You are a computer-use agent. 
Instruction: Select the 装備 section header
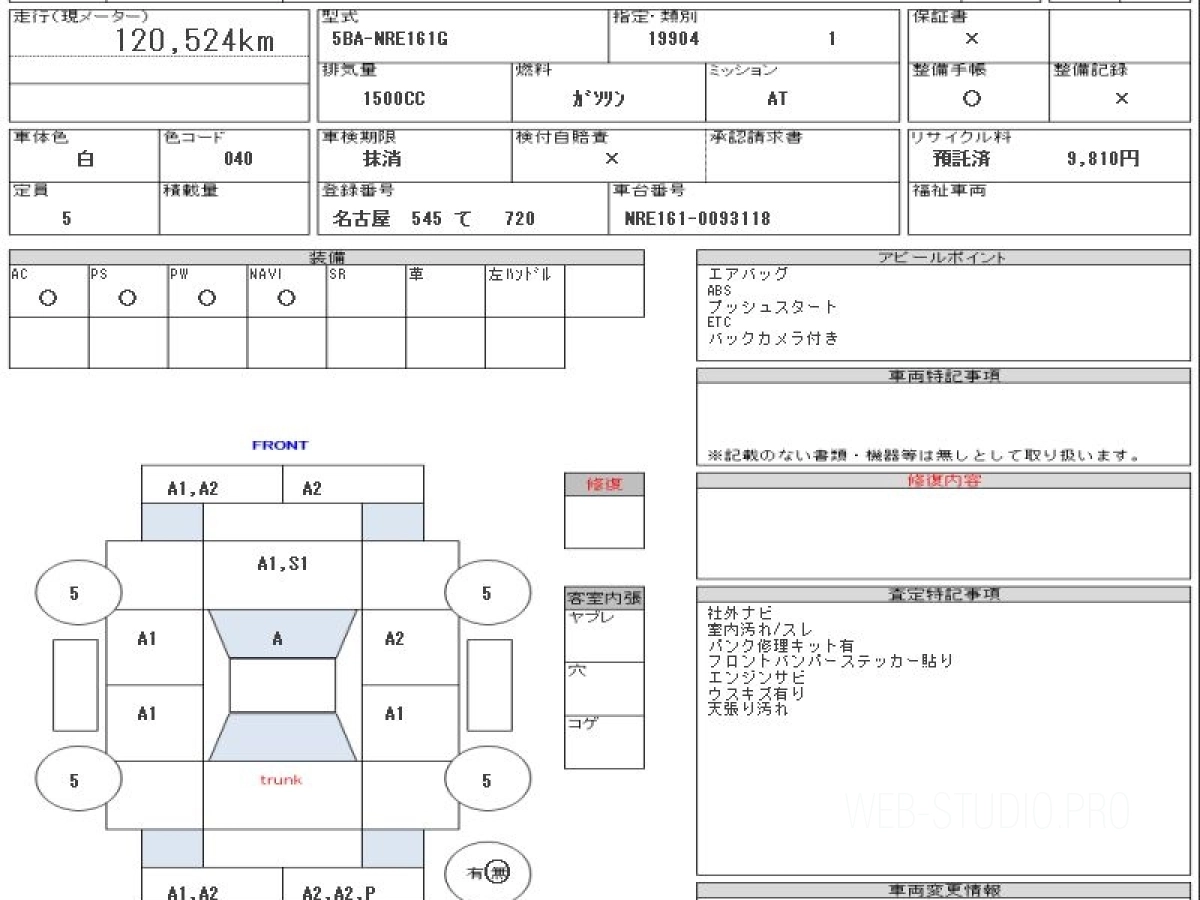(x=327, y=257)
